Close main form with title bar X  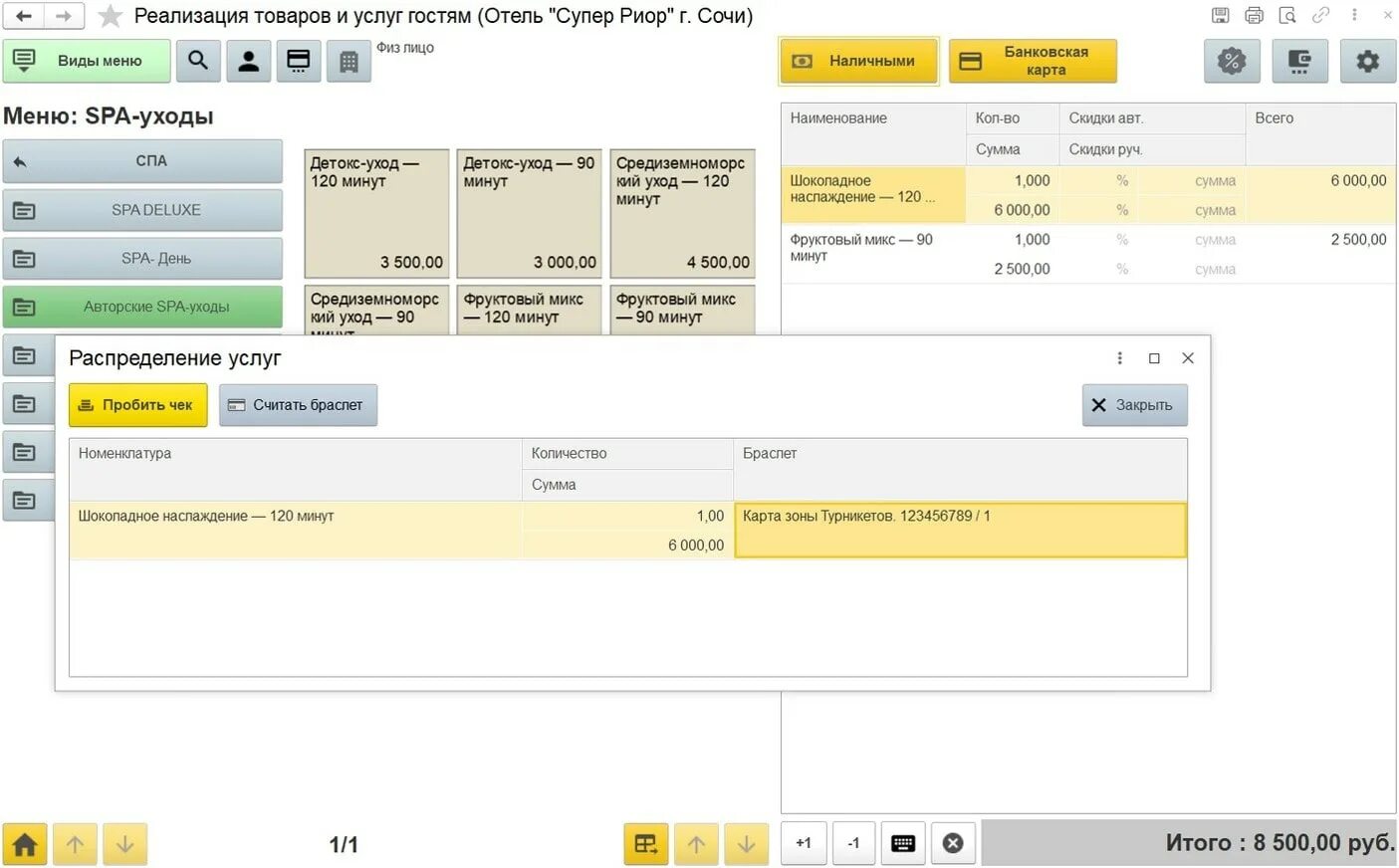pyautogui.click(x=1387, y=15)
